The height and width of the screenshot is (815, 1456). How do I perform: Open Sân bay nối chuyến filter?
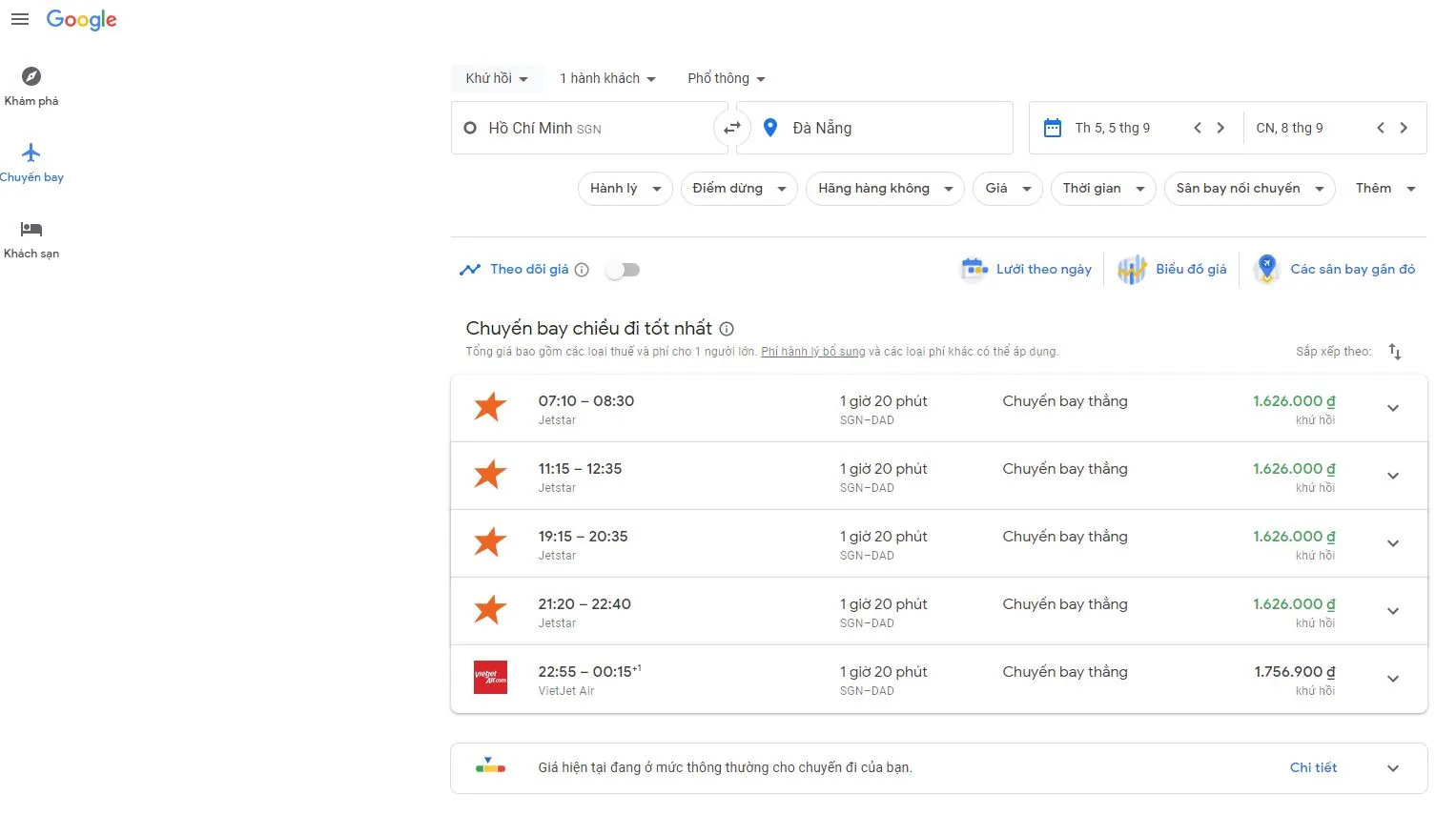pyautogui.click(x=1250, y=189)
